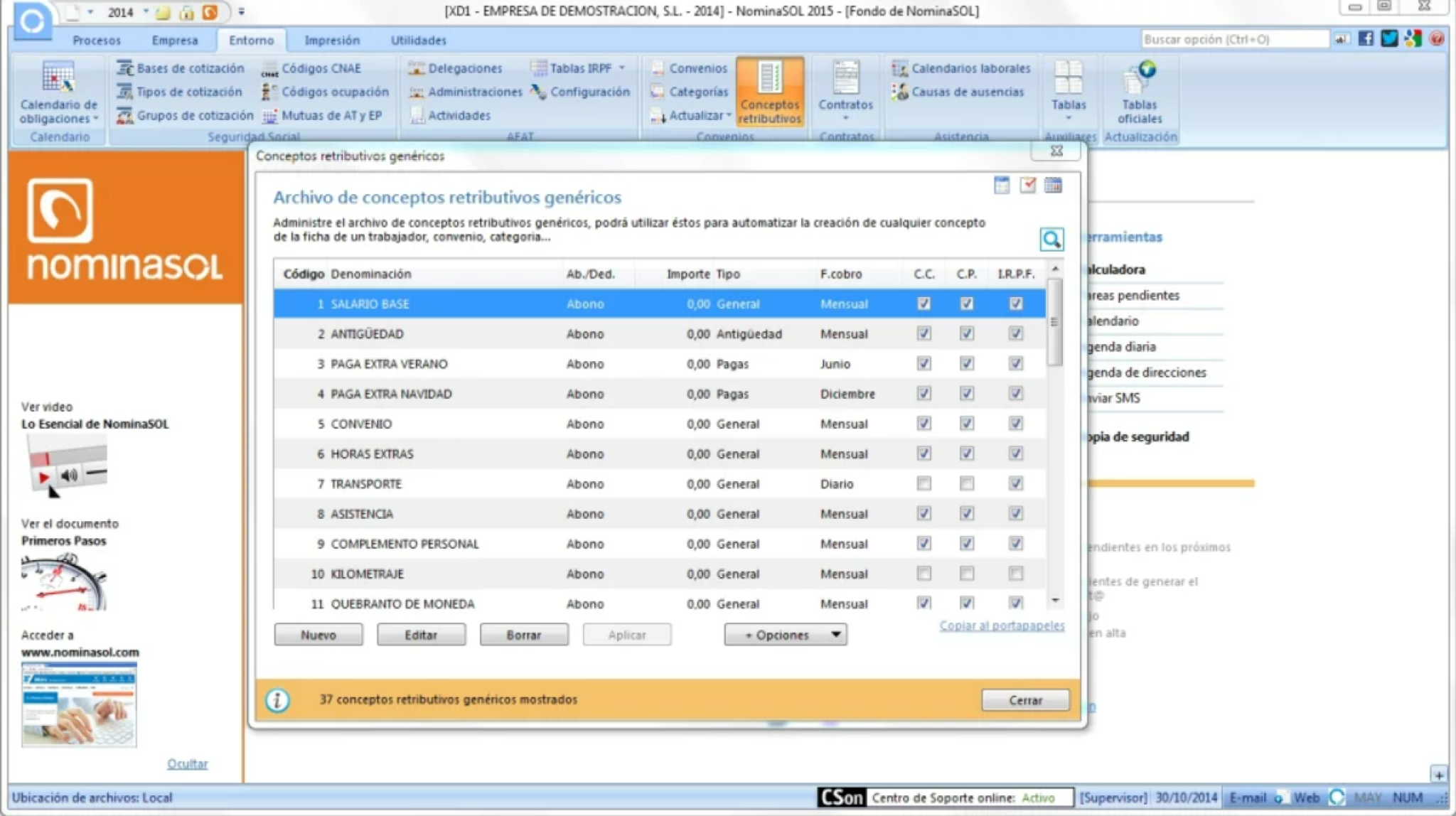Switch to the Empresa ribbon tab
1456x816 pixels.
click(174, 41)
